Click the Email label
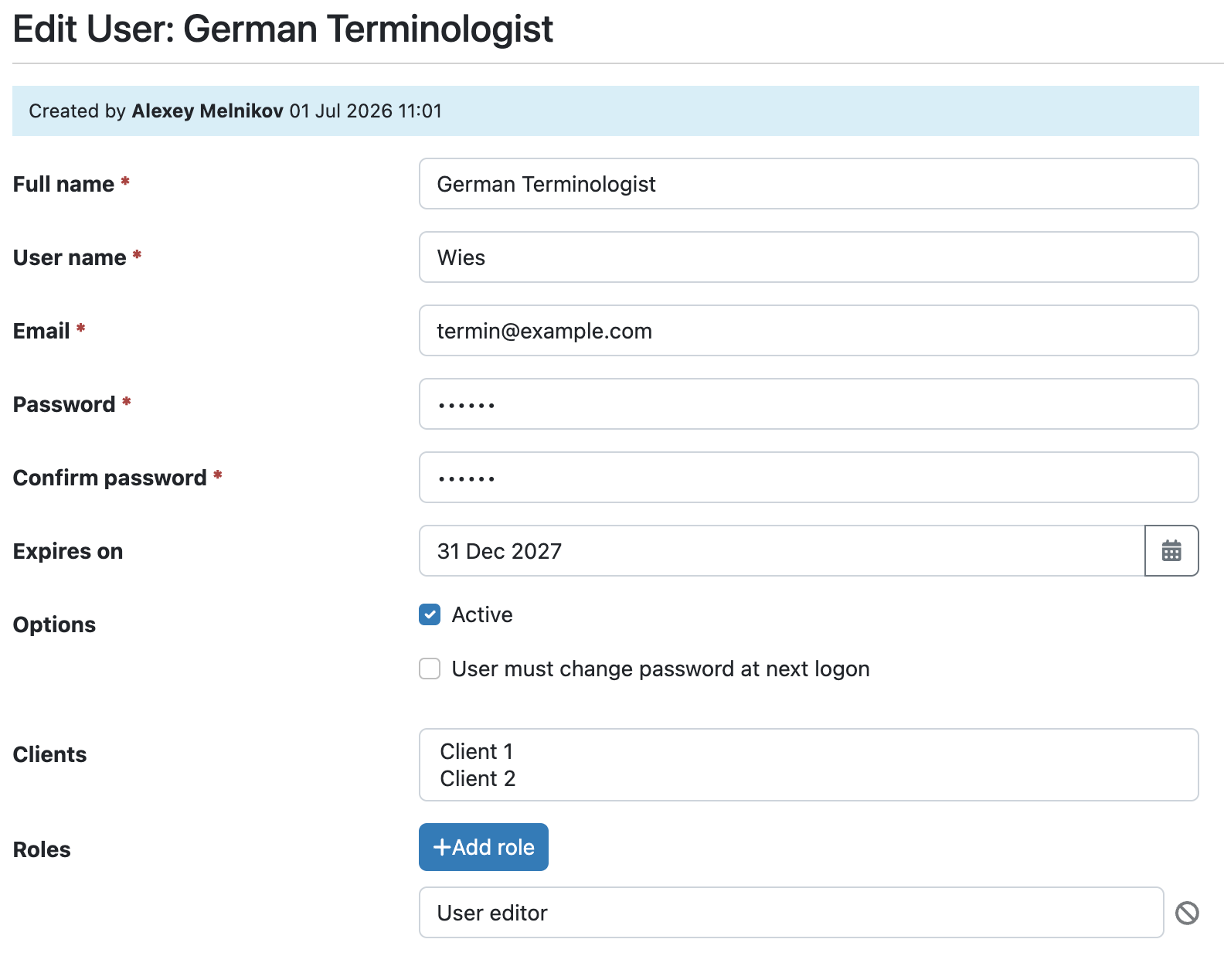This screenshot has height=980, width=1224. [x=42, y=331]
